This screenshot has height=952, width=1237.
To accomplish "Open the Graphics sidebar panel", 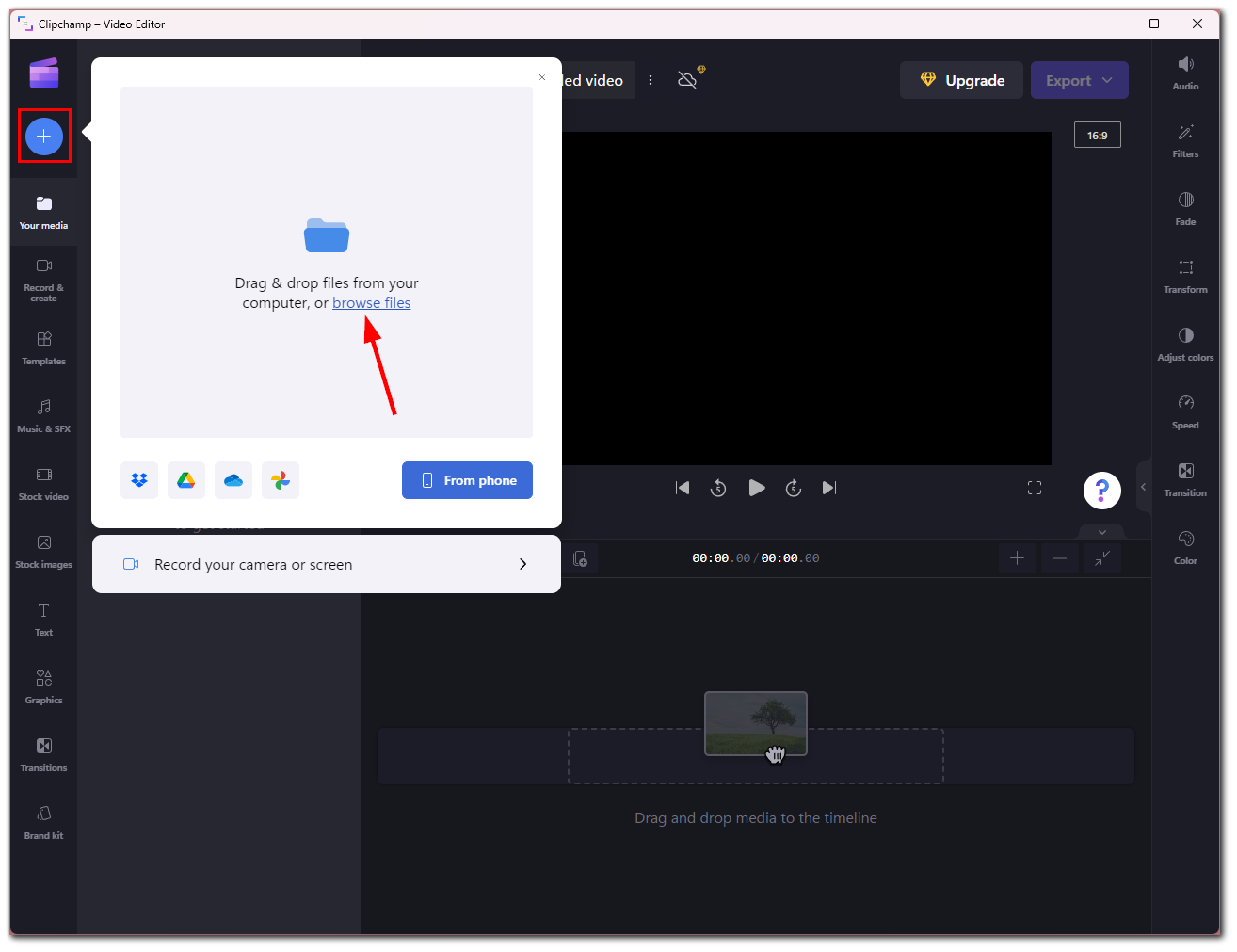I will (43, 686).
